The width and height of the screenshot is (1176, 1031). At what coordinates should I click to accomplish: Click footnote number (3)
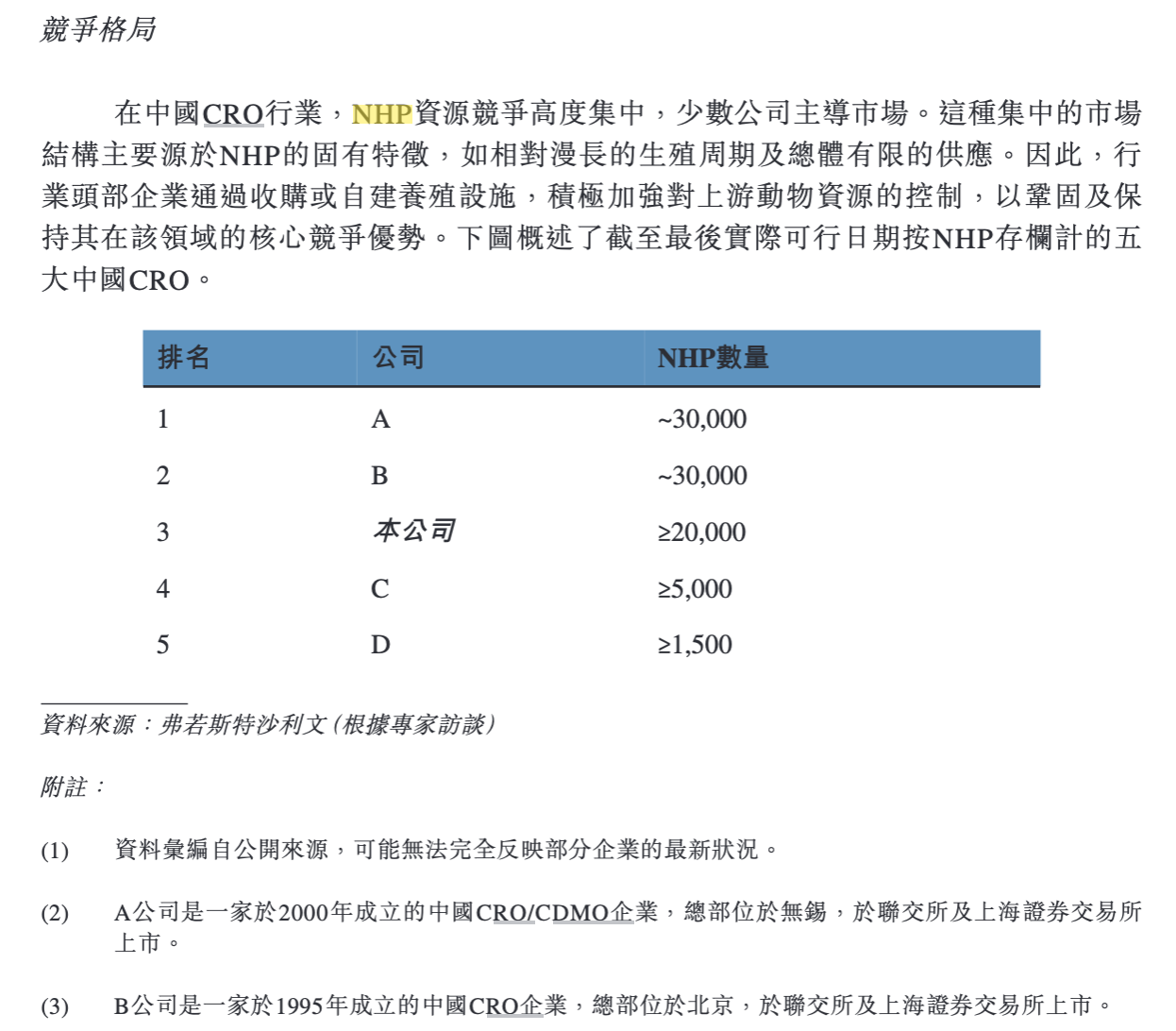click(55, 1006)
